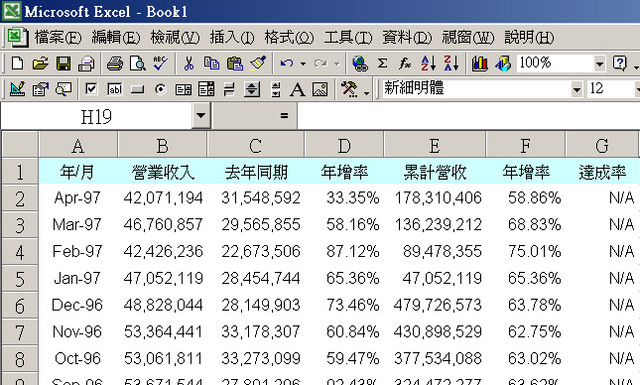Click the Print icon
The image size is (640, 385).
(x=115, y=63)
